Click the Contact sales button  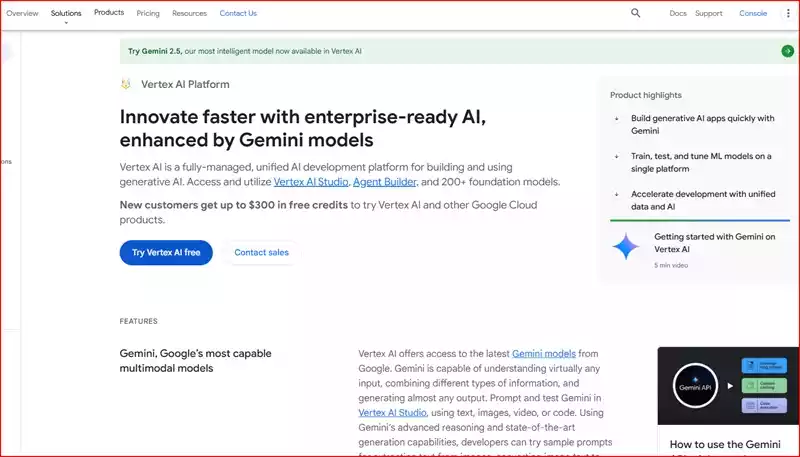pos(261,252)
